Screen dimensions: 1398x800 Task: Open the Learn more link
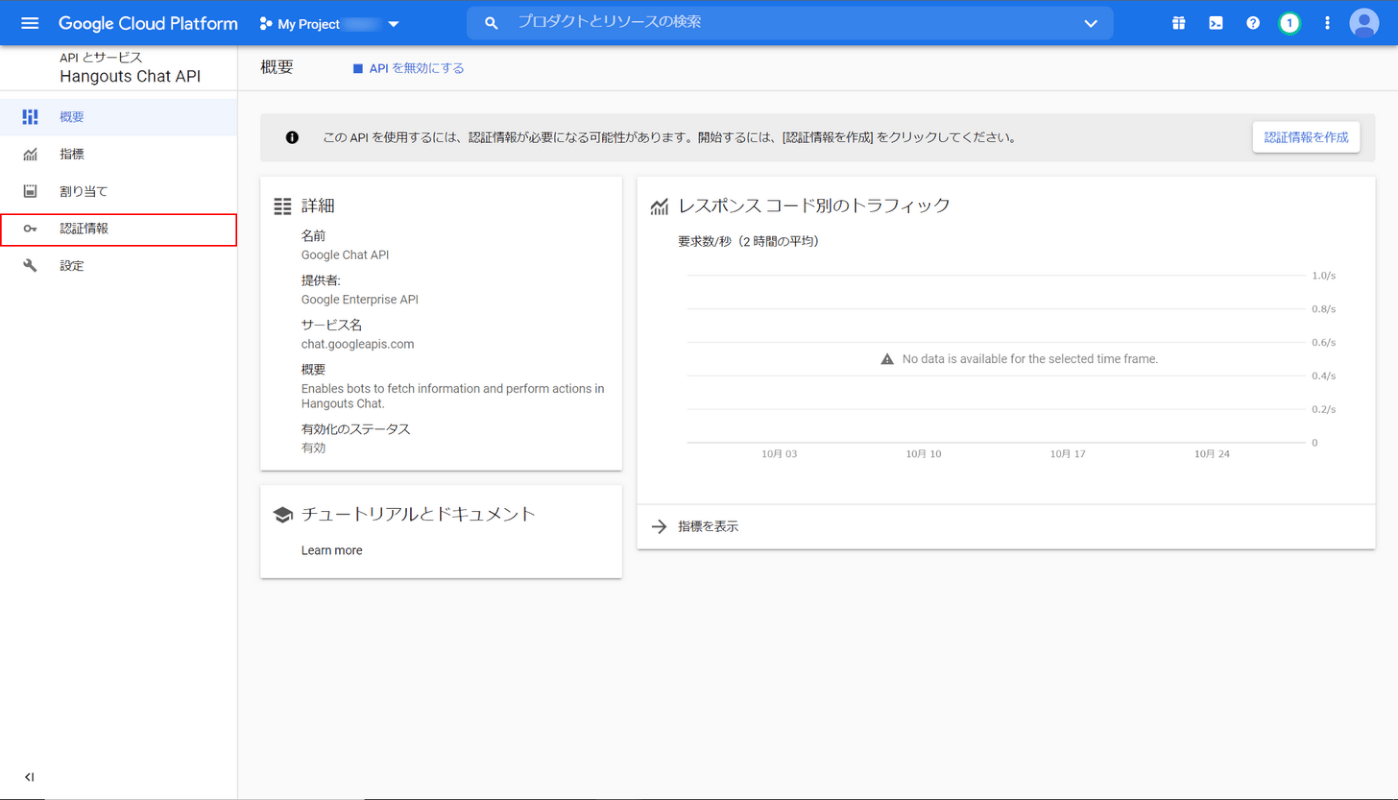tap(331, 550)
